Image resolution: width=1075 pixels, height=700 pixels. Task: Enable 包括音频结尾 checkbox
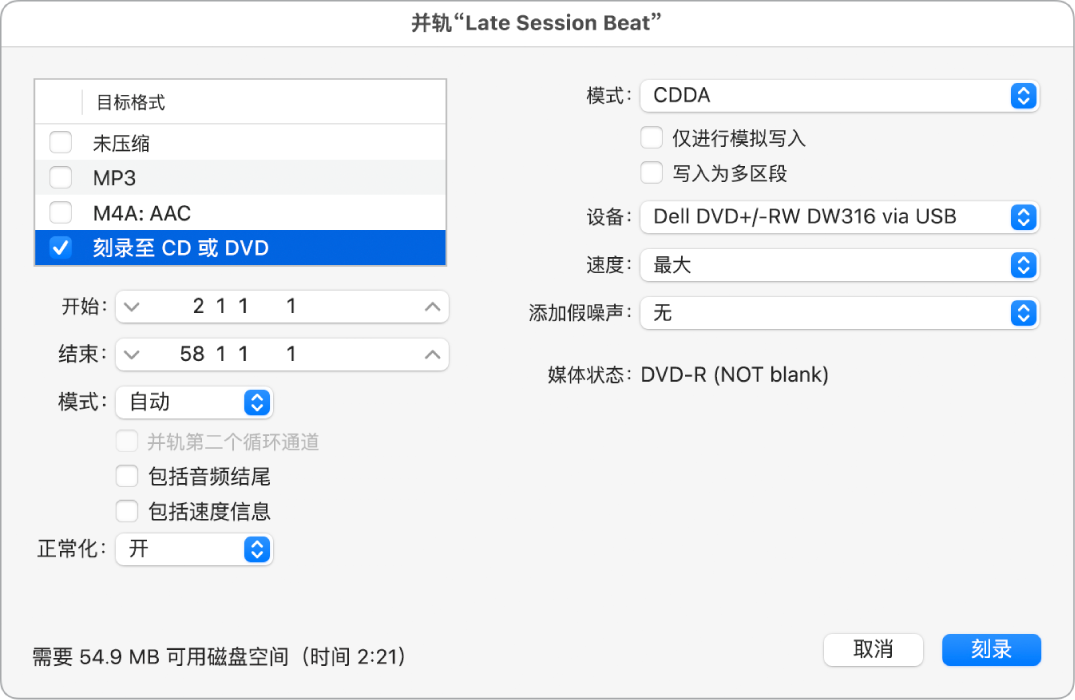coord(127,476)
